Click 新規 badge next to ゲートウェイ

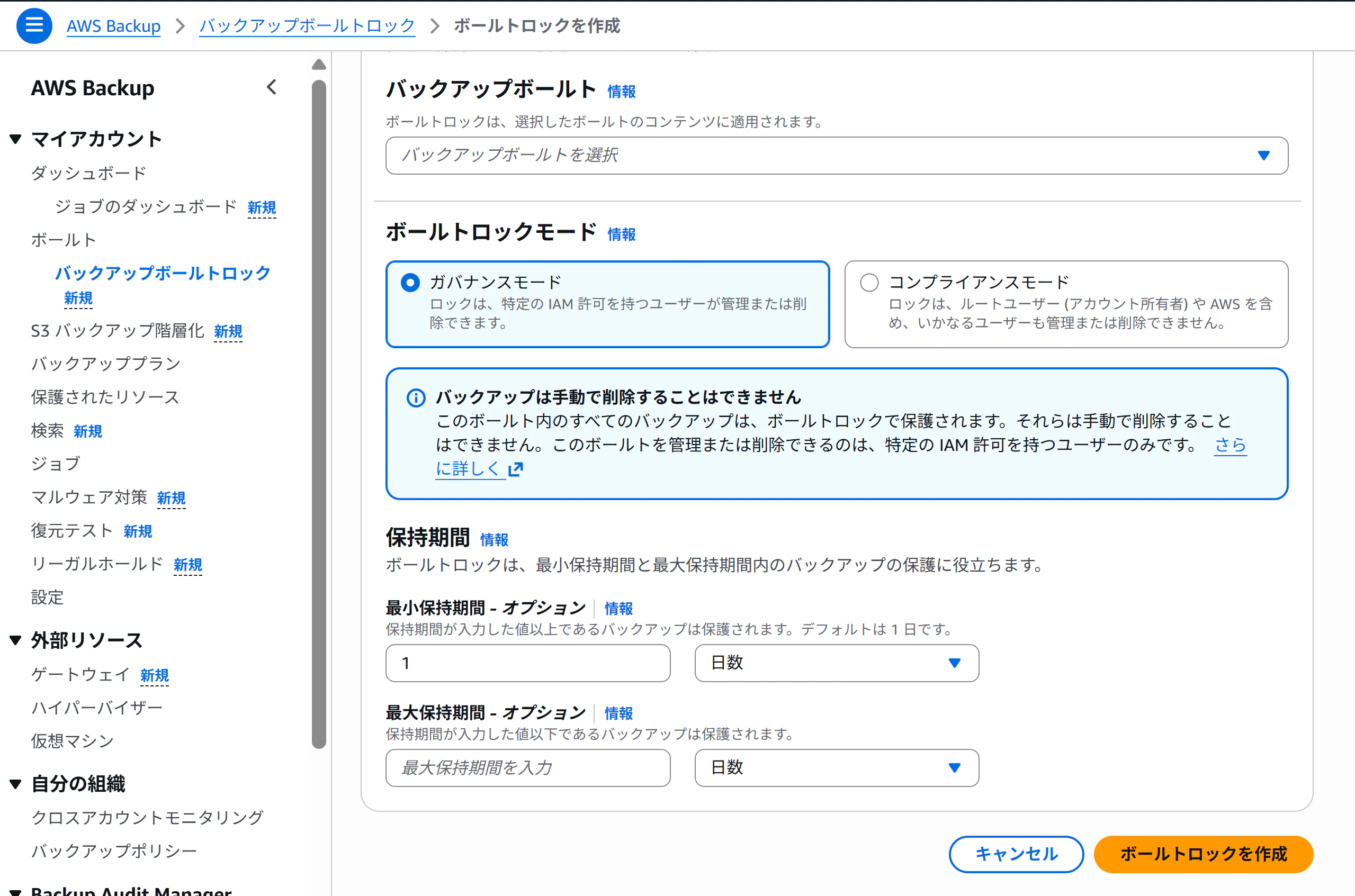(155, 675)
